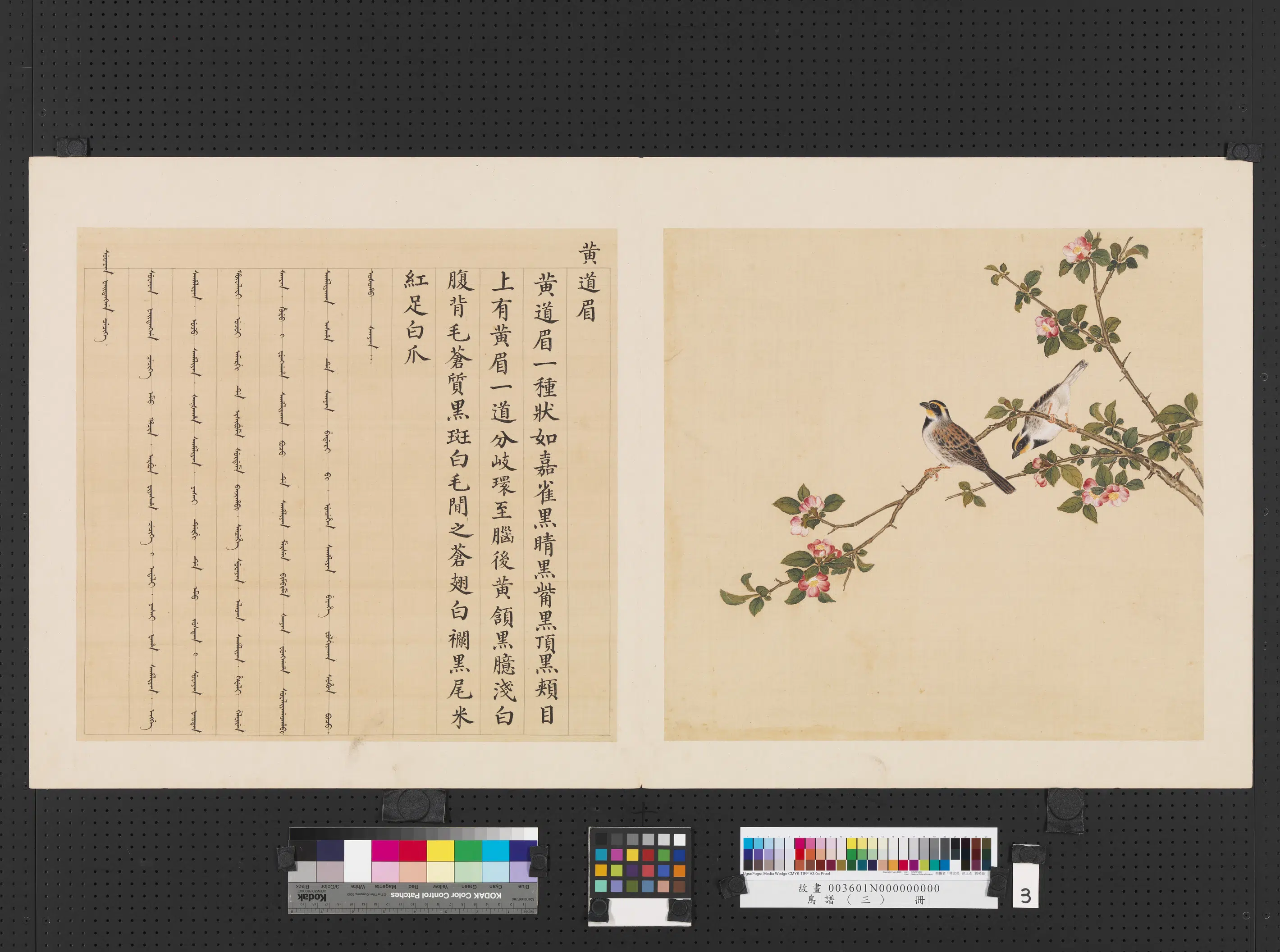Click the 'KODAK Color Control Patches' heading
The width and height of the screenshot is (1280, 952).
click(446, 896)
